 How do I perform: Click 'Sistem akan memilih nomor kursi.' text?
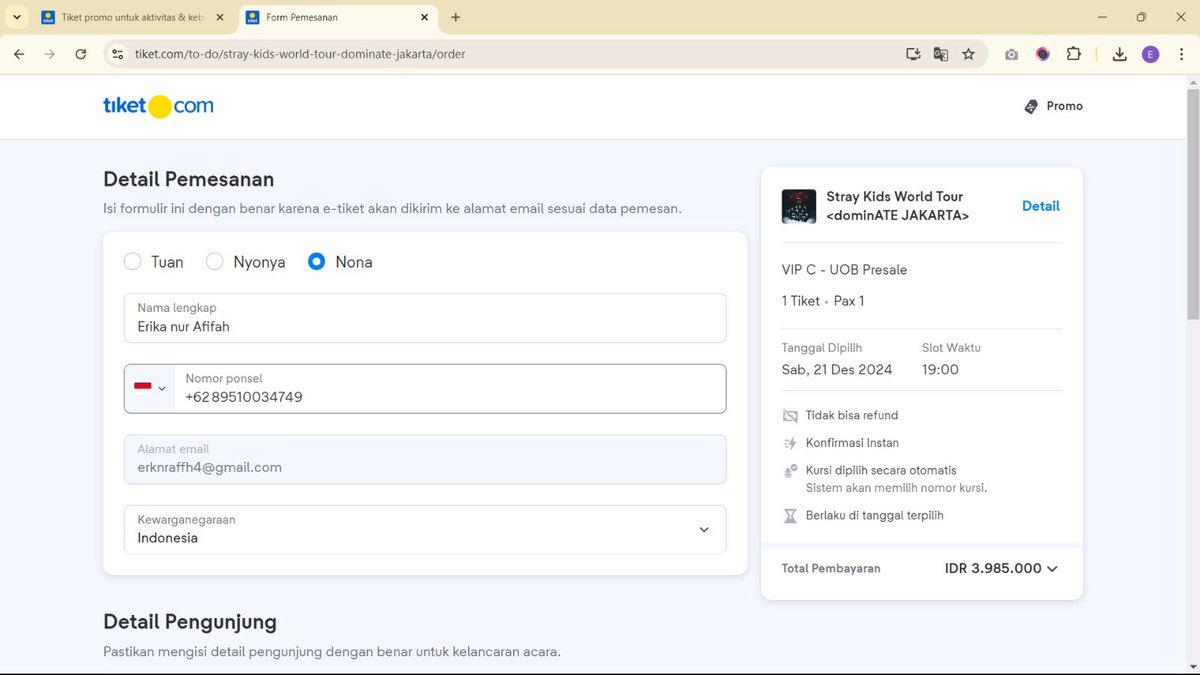897,488
